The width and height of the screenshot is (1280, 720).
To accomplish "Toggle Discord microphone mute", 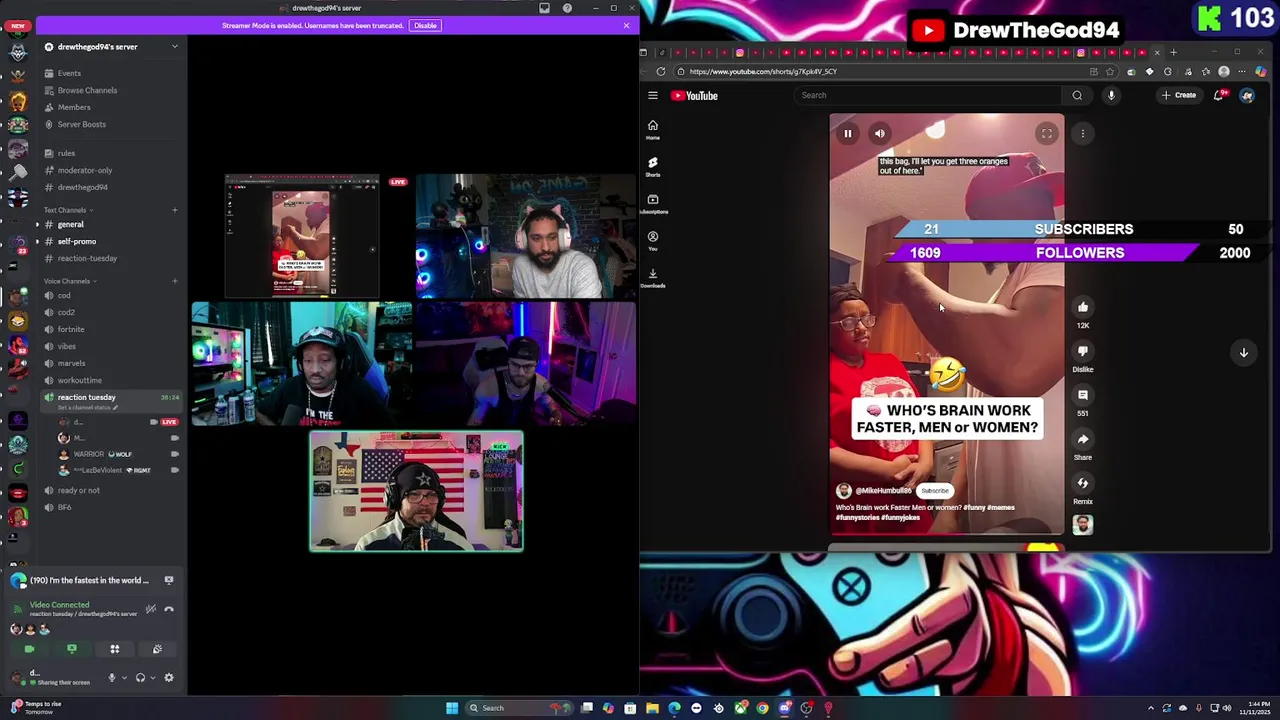I will tap(112, 677).
